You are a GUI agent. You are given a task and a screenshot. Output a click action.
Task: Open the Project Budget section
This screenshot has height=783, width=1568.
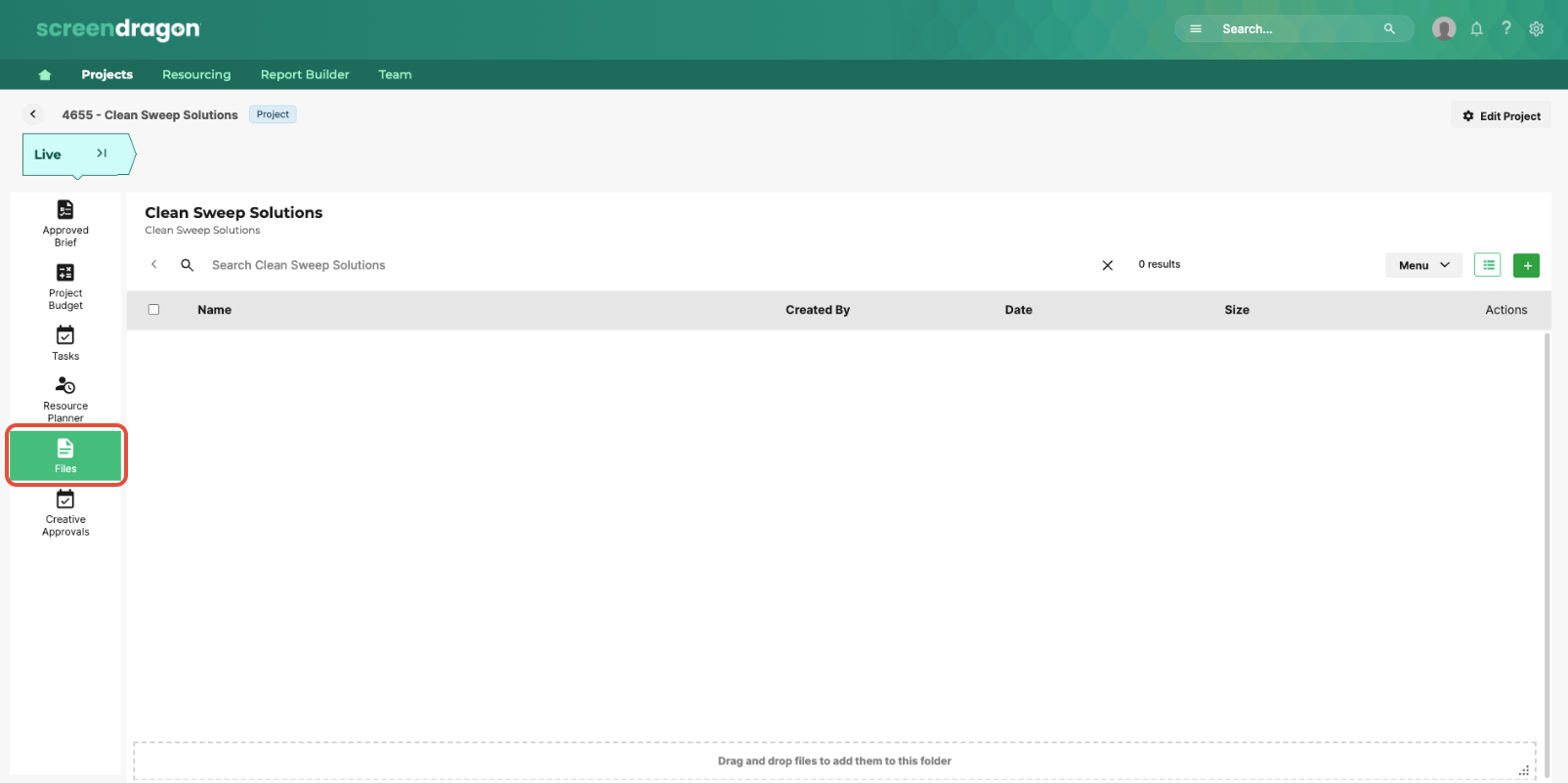[x=65, y=286]
